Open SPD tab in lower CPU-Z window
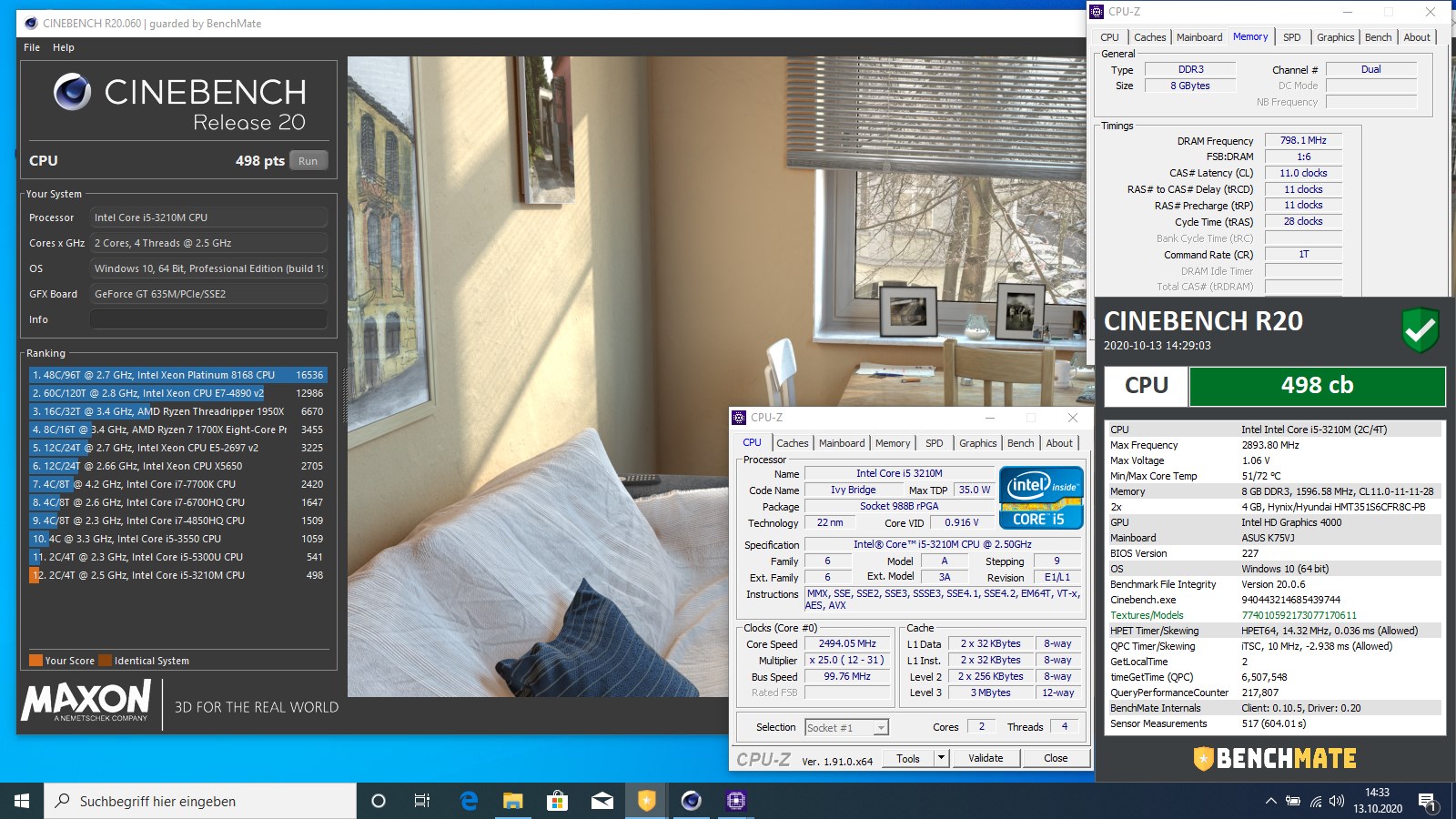 tap(935, 443)
